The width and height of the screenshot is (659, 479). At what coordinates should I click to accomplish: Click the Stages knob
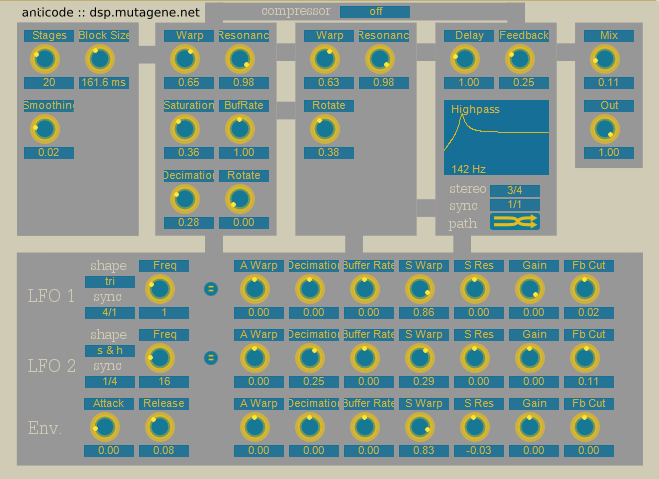tap(45, 59)
